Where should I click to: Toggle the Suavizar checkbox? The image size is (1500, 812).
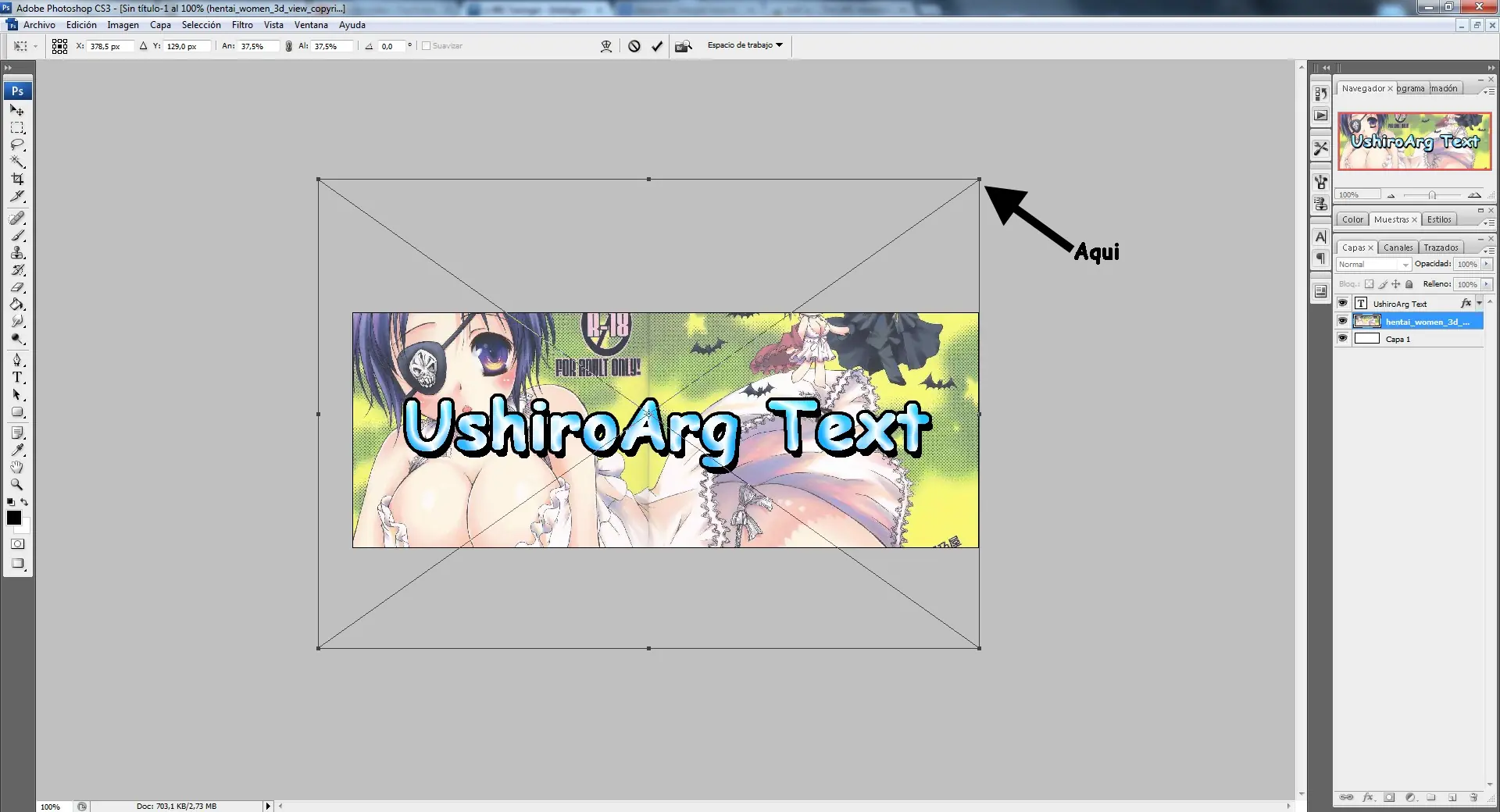(427, 46)
